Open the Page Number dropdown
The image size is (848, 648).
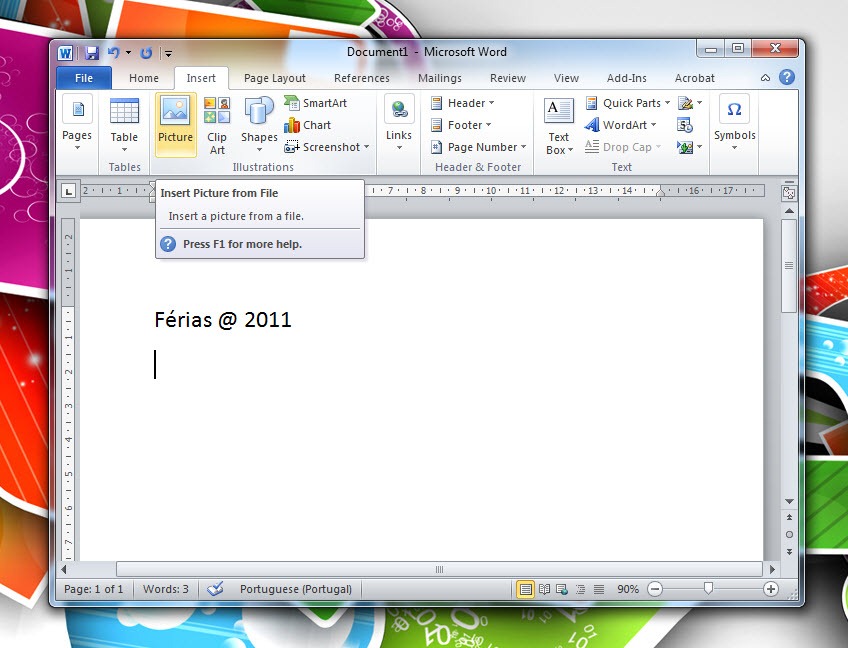click(478, 147)
